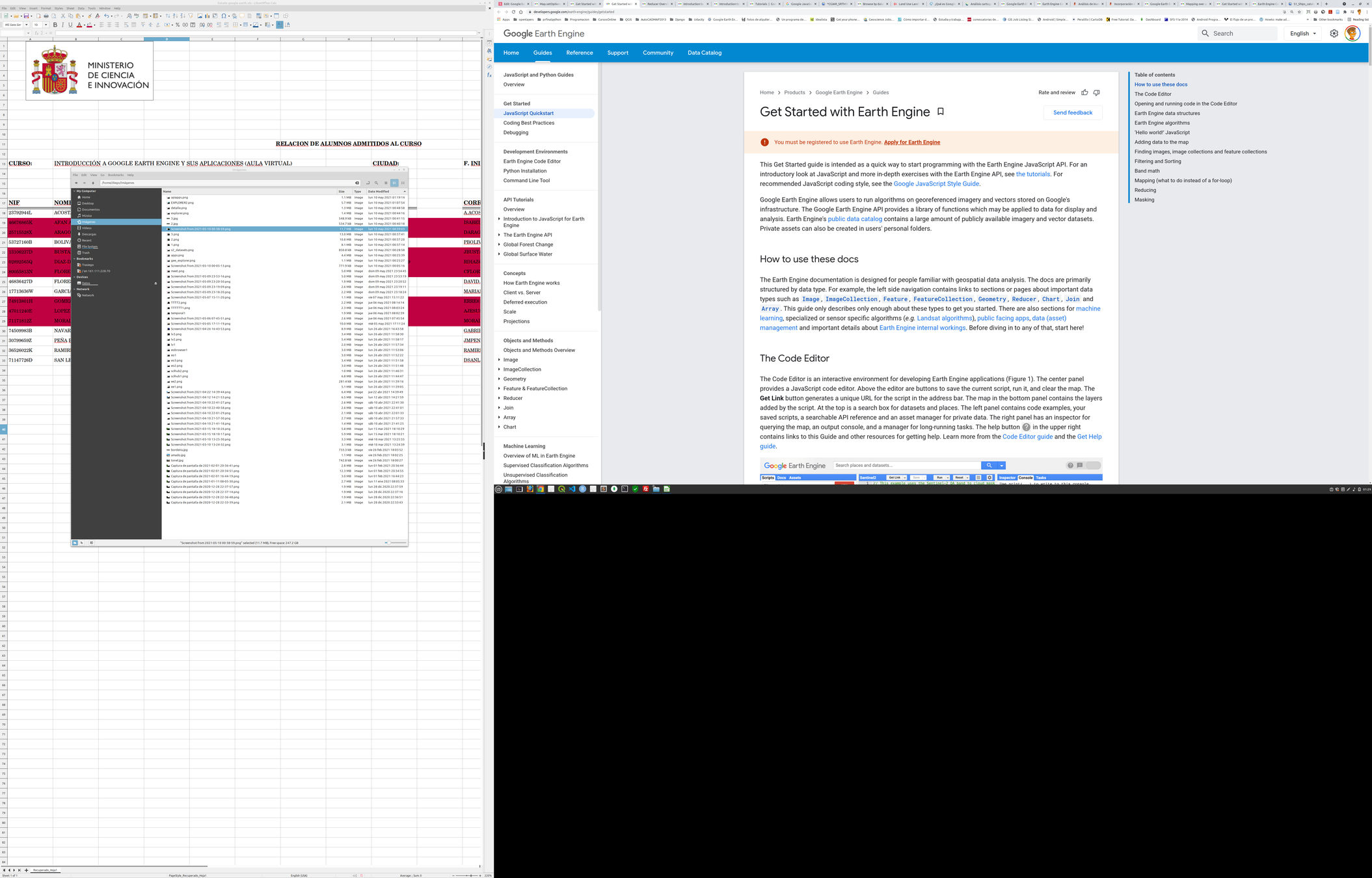The width and height of the screenshot is (1372, 878).
Task: Toggle path text entry in file manager
Action: coord(368,183)
